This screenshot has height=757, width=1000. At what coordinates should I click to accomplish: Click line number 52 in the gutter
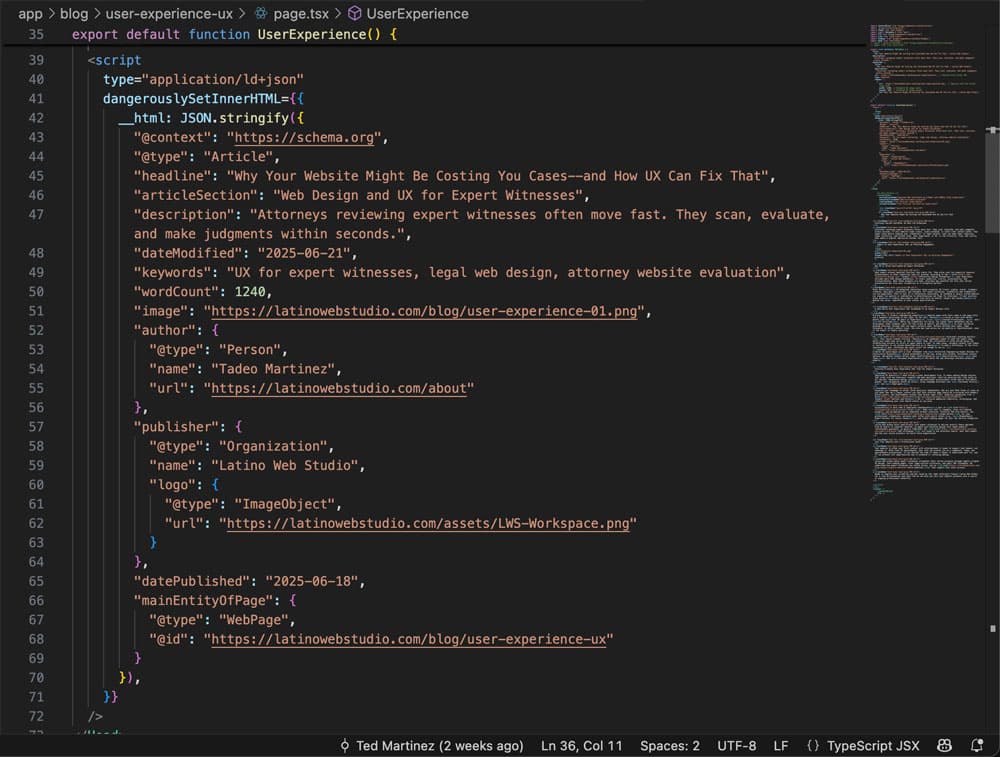click(x=36, y=330)
